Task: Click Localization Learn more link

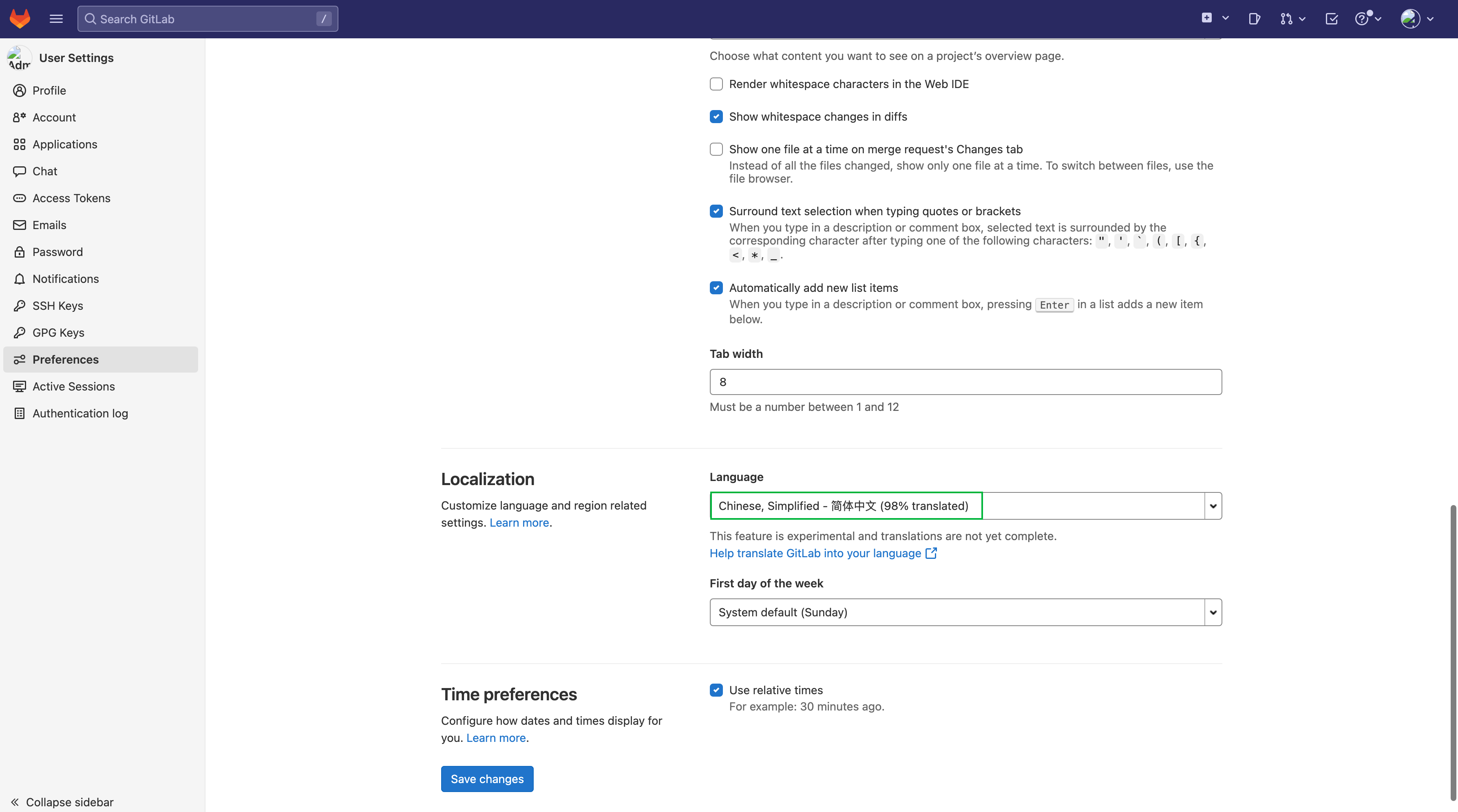Action: [x=519, y=523]
